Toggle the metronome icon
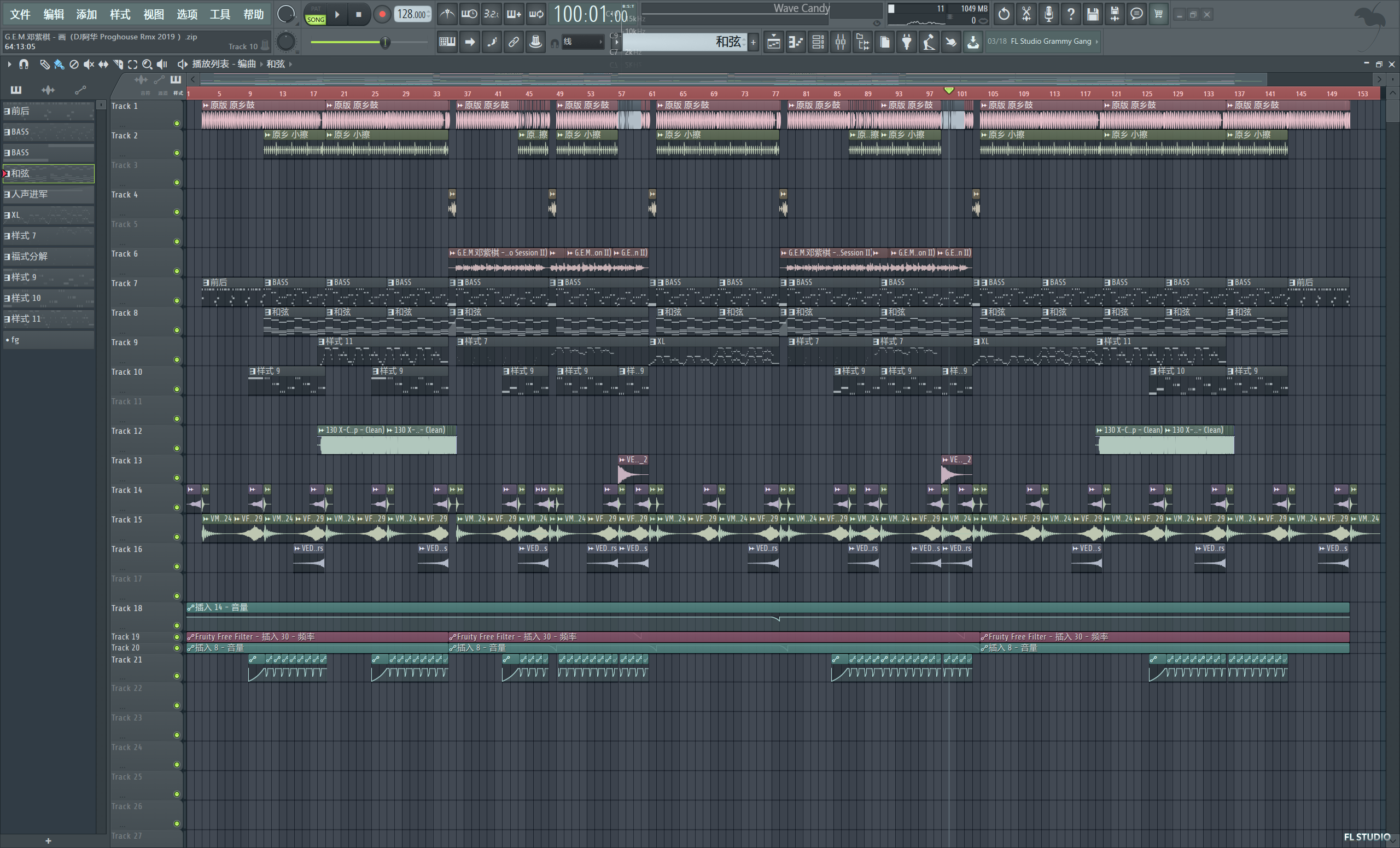This screenshot has width=1400, height=848. click(447, 14)
